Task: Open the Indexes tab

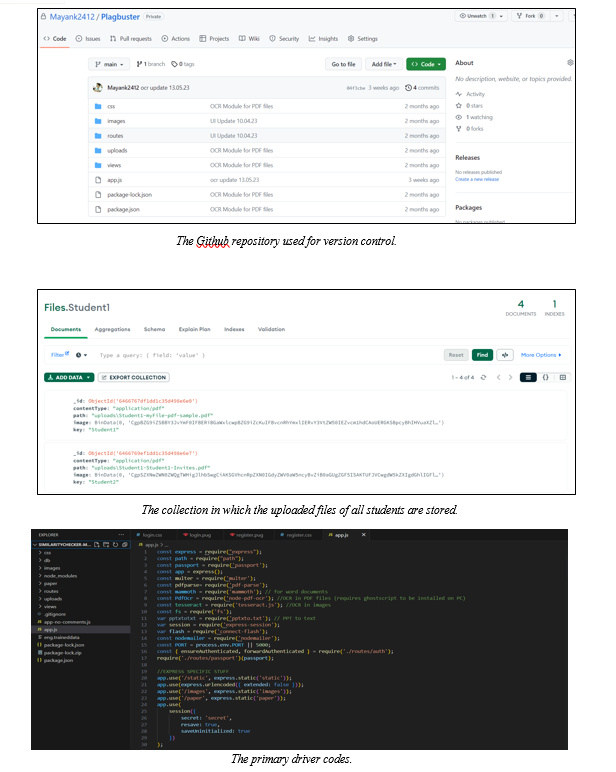Action: click(x=234, y=329)
